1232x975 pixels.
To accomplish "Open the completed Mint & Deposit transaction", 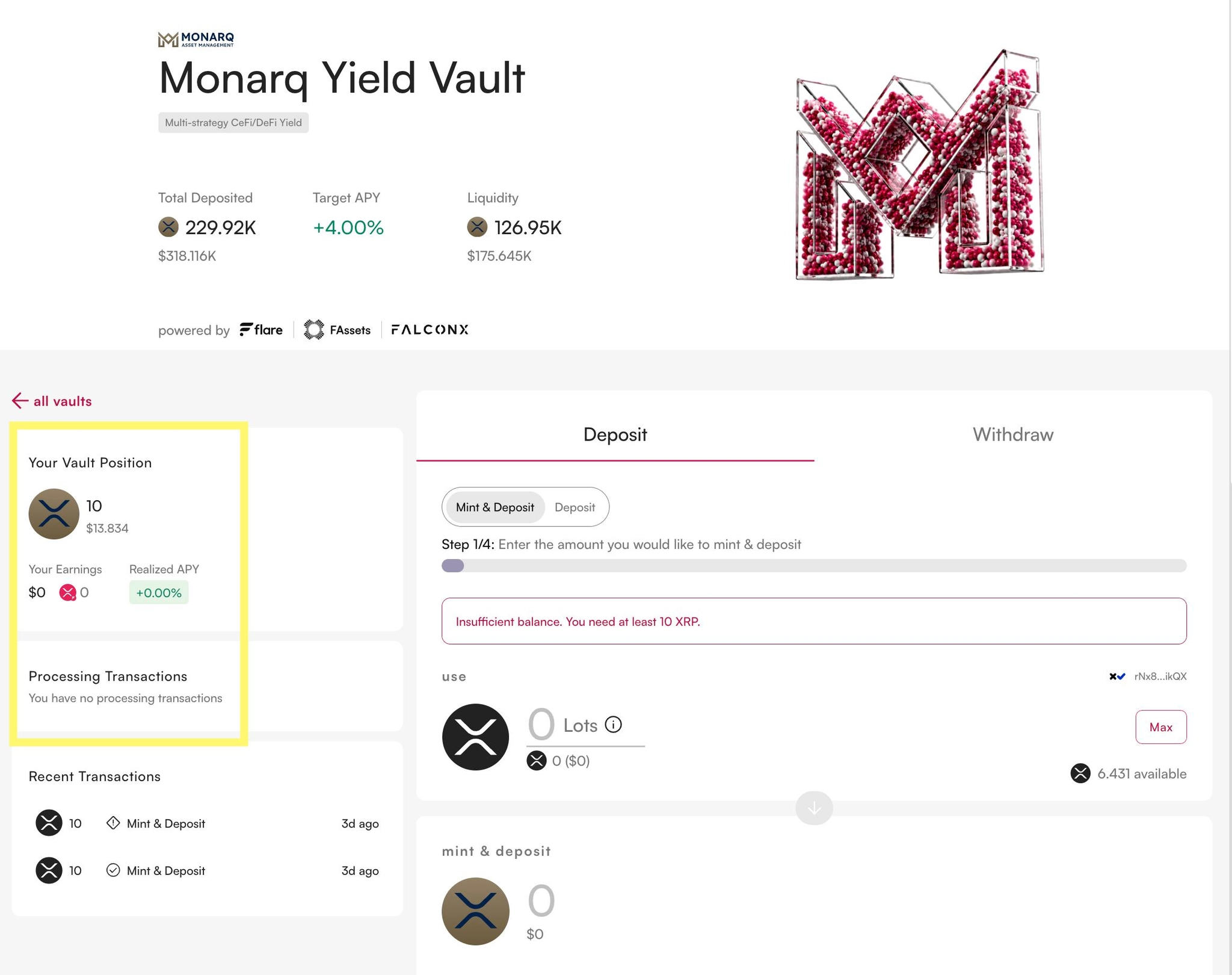I will coord(207,870).
